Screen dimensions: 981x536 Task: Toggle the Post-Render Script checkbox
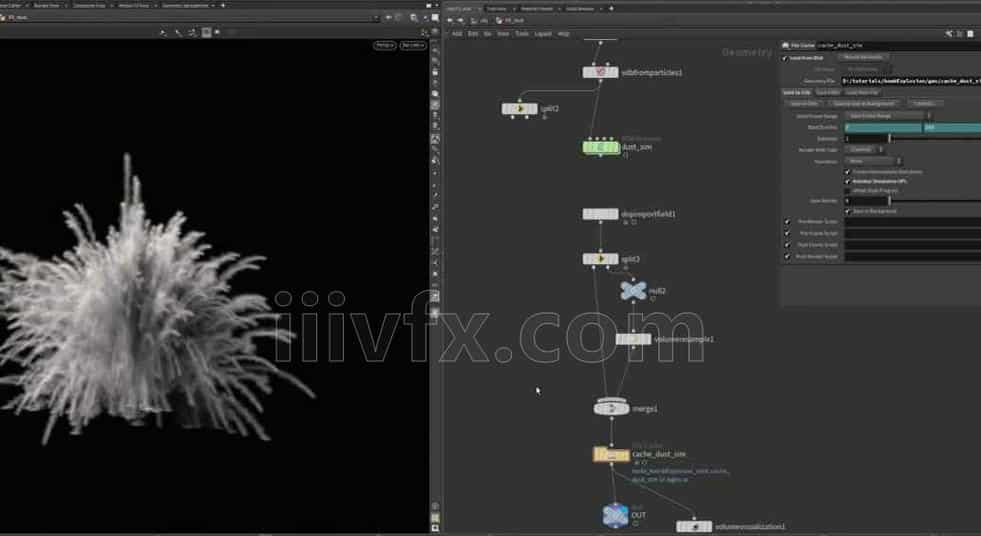click(x=788, y=256)
